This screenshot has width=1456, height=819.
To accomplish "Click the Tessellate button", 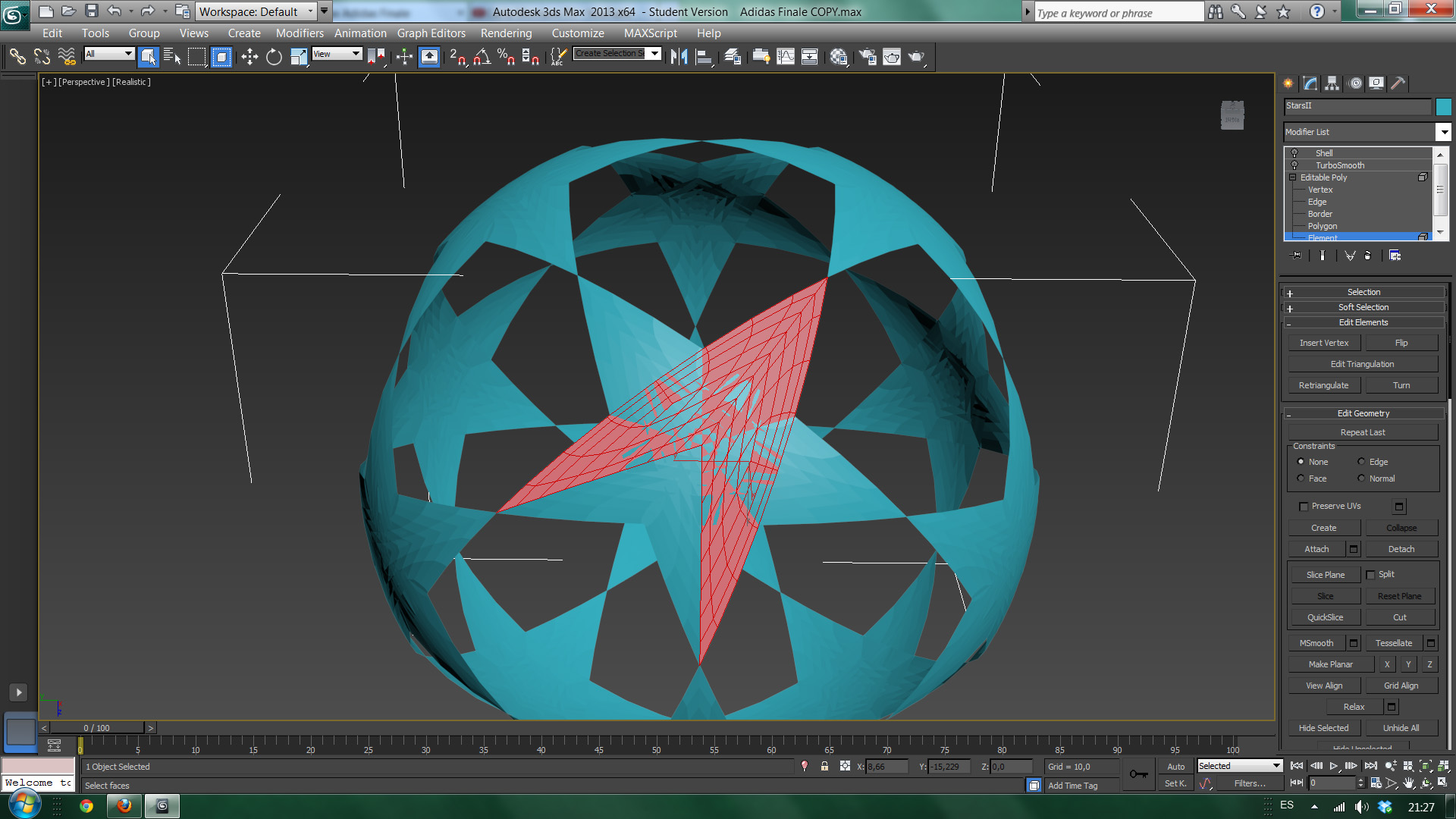I will (x=1393, y=643).
